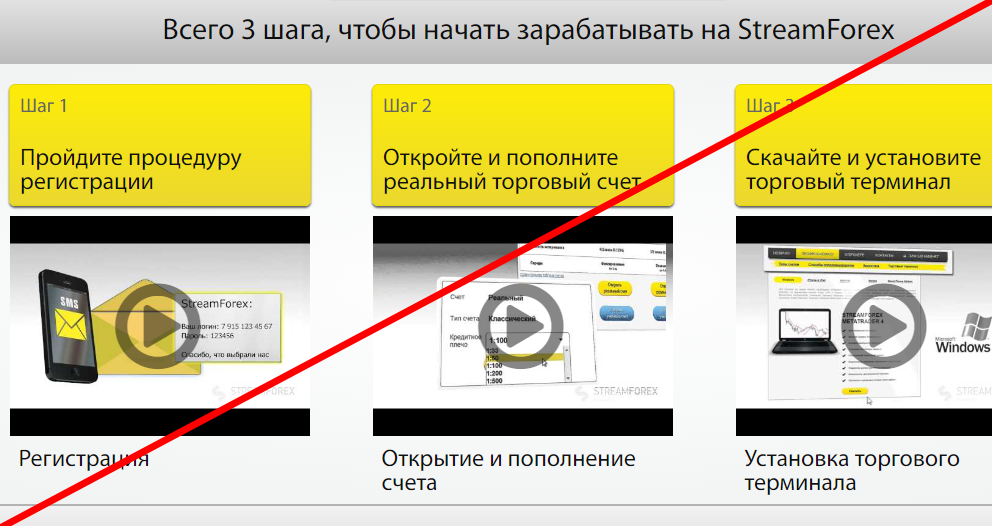Play the Открытие и пополнение счета video
992x526 pixels.
pos(520,327)
